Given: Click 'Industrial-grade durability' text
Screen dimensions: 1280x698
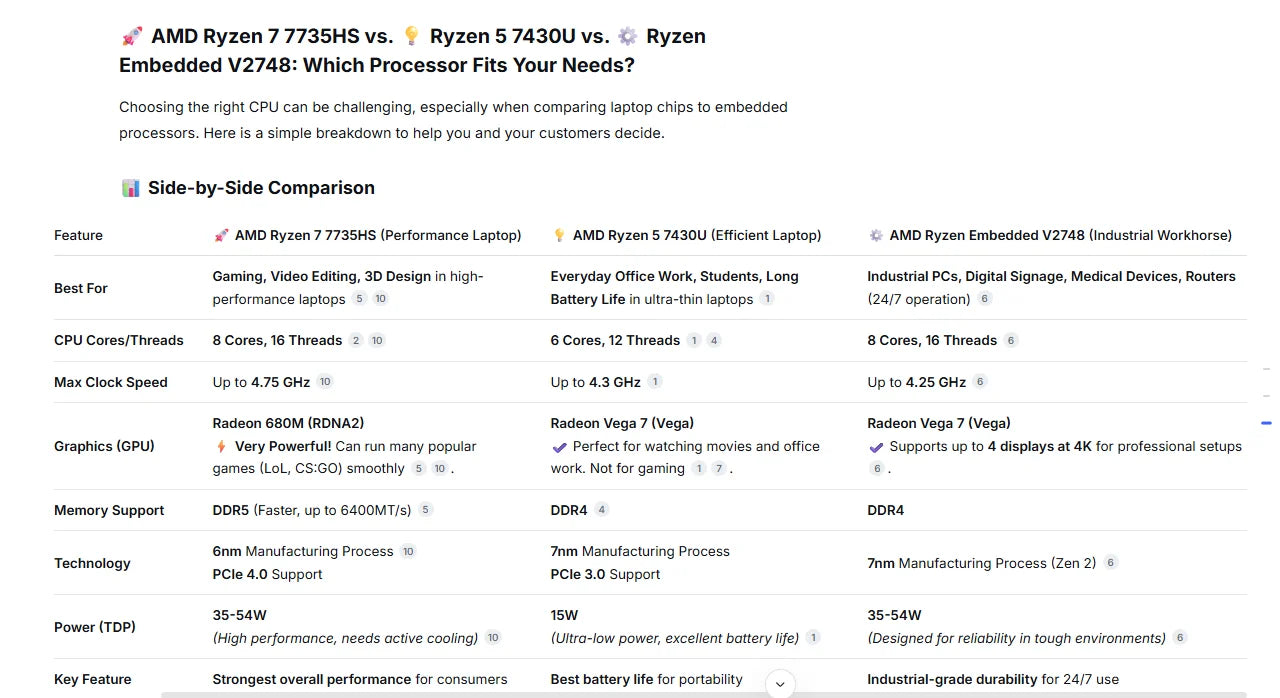Looking at the screenshot, I should tap(952, 679).
